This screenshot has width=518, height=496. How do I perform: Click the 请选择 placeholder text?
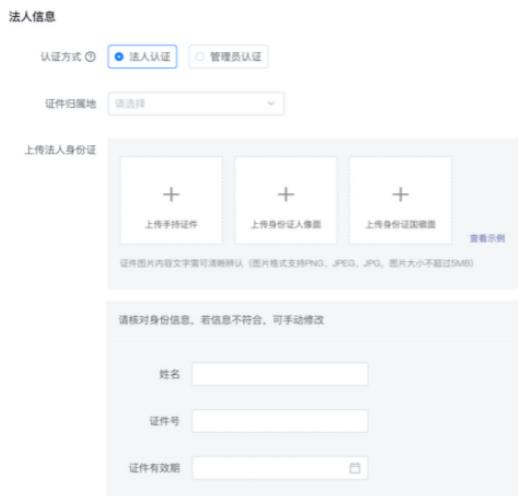tap(130, 104)
